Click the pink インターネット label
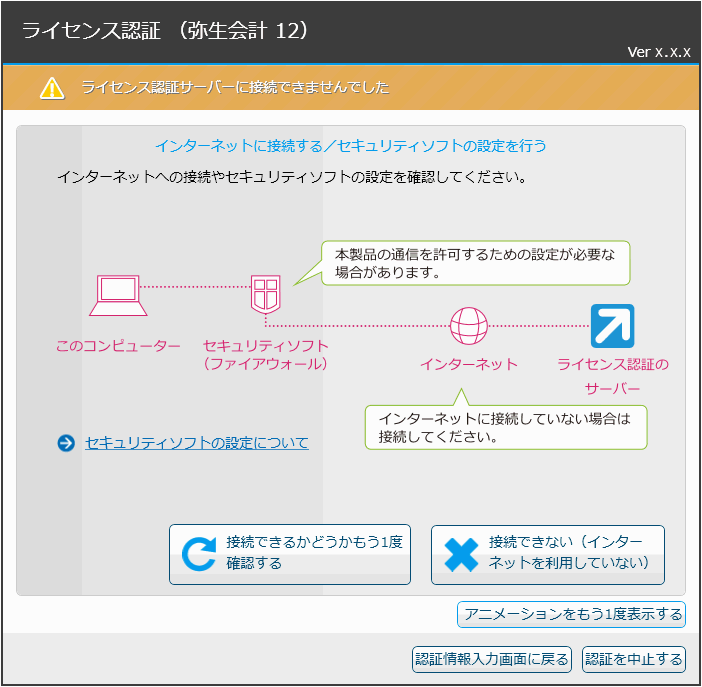 coord(468,364)
